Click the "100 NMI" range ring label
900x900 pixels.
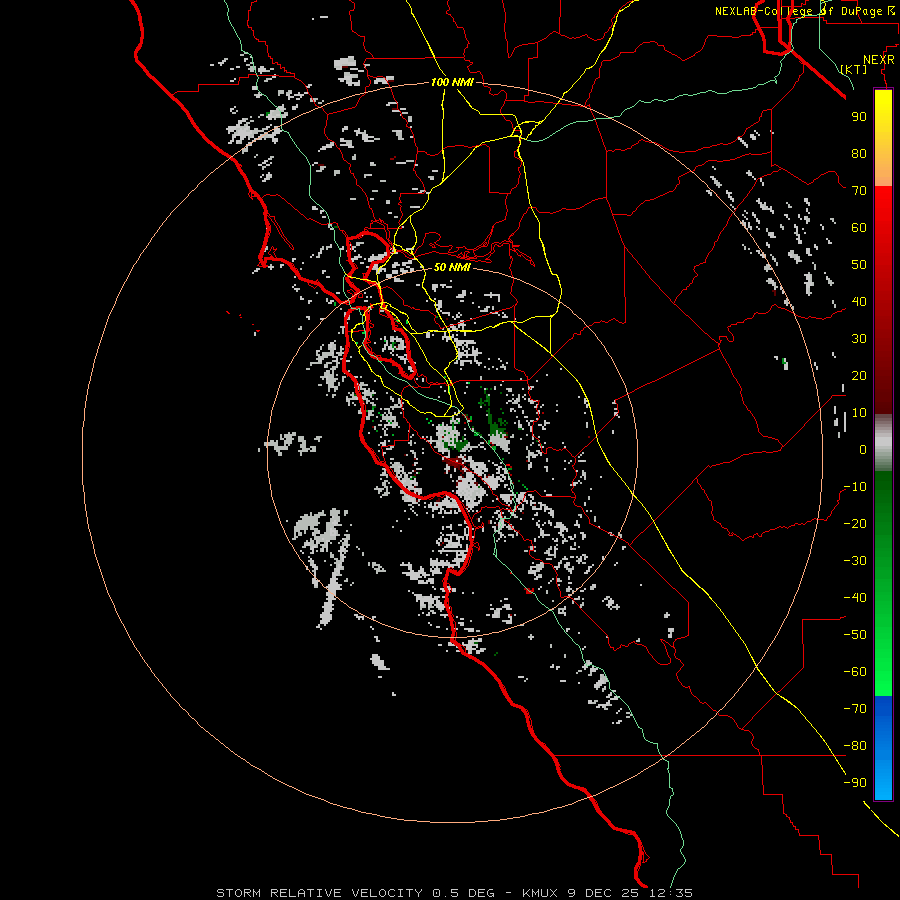(x=452, y=82)
